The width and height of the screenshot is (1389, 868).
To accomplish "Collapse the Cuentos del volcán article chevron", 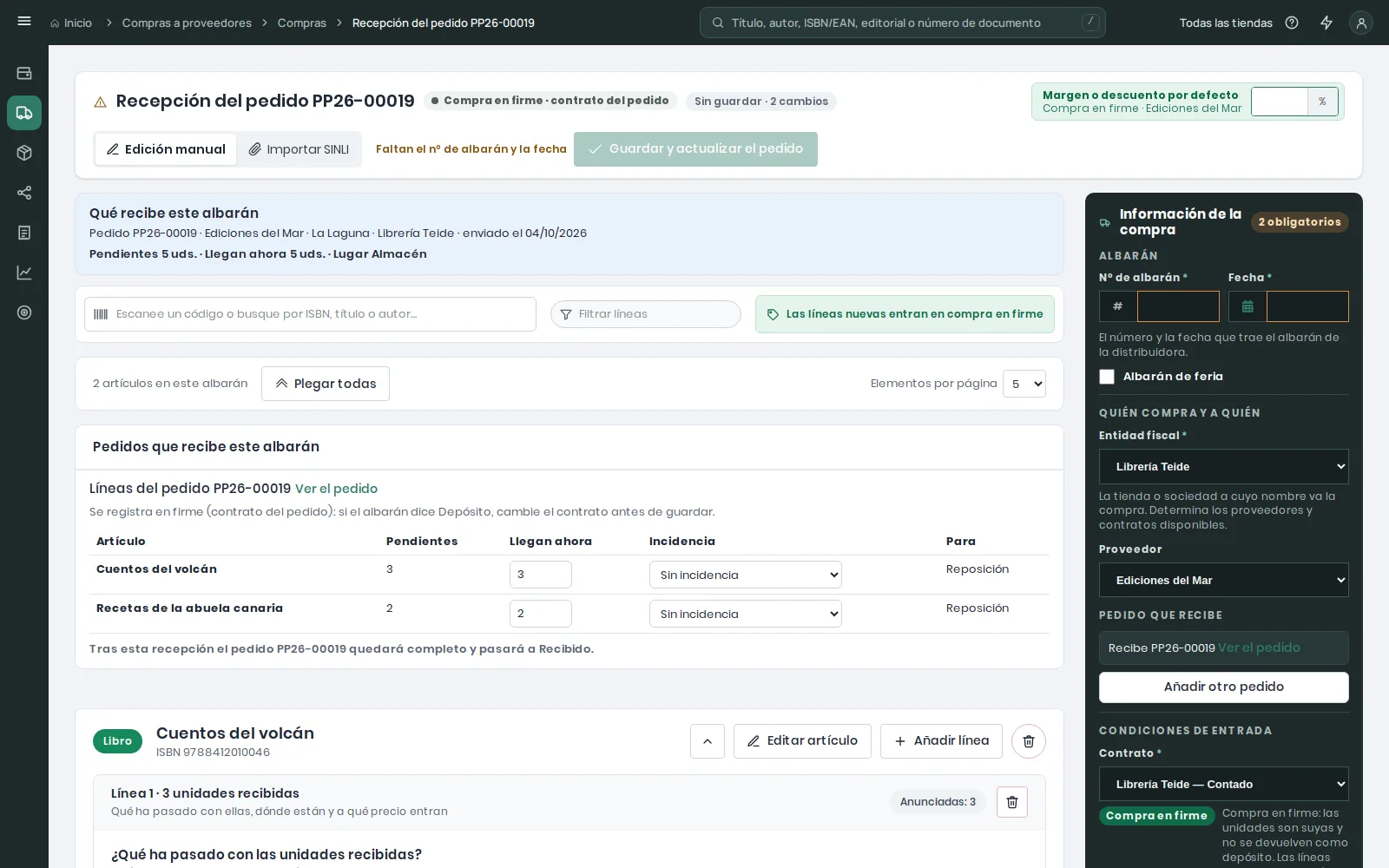I will coord(708,741).
